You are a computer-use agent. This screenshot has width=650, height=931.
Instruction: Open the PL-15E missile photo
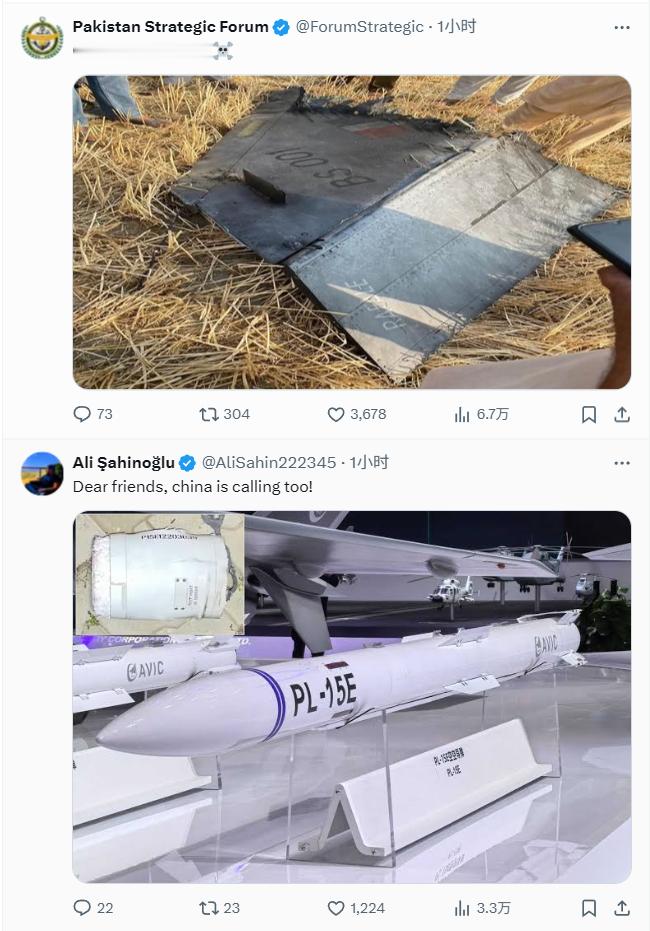pos(351,696)
